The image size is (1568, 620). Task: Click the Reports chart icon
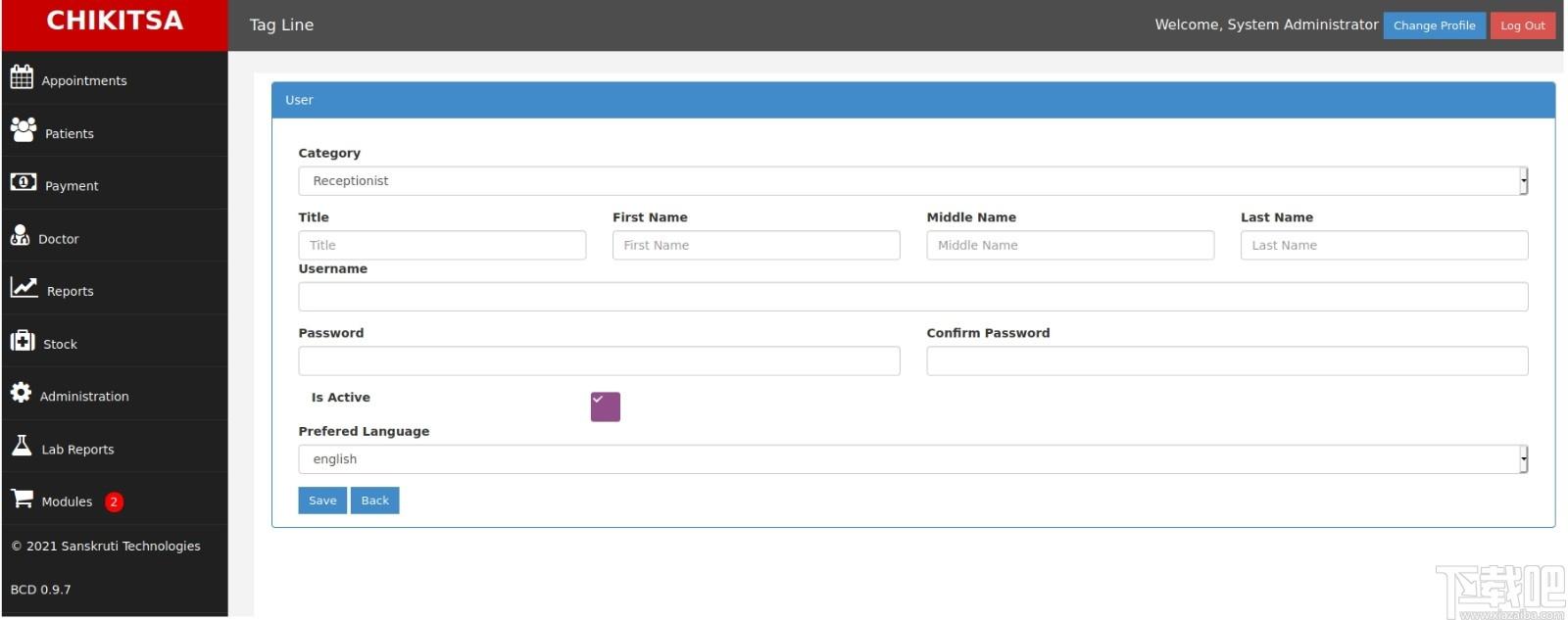(x=24, y=287)
